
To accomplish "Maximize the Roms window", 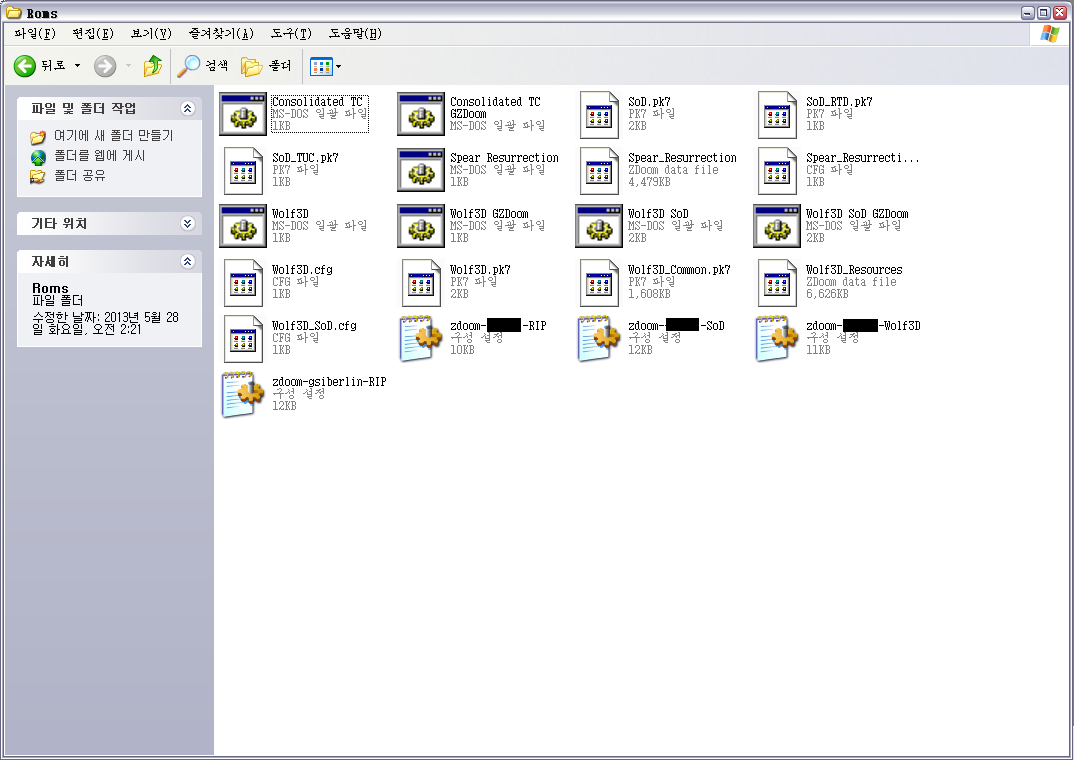I will pyautogui.click(x=1043, y=12).
